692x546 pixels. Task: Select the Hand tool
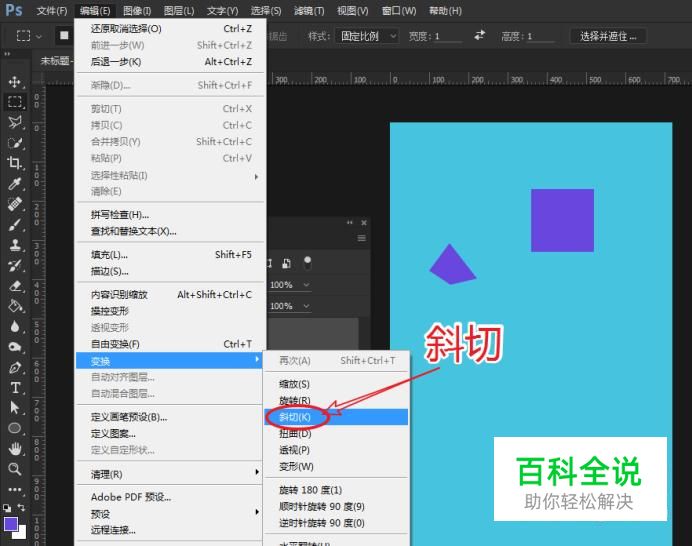(x=15, y=449)
